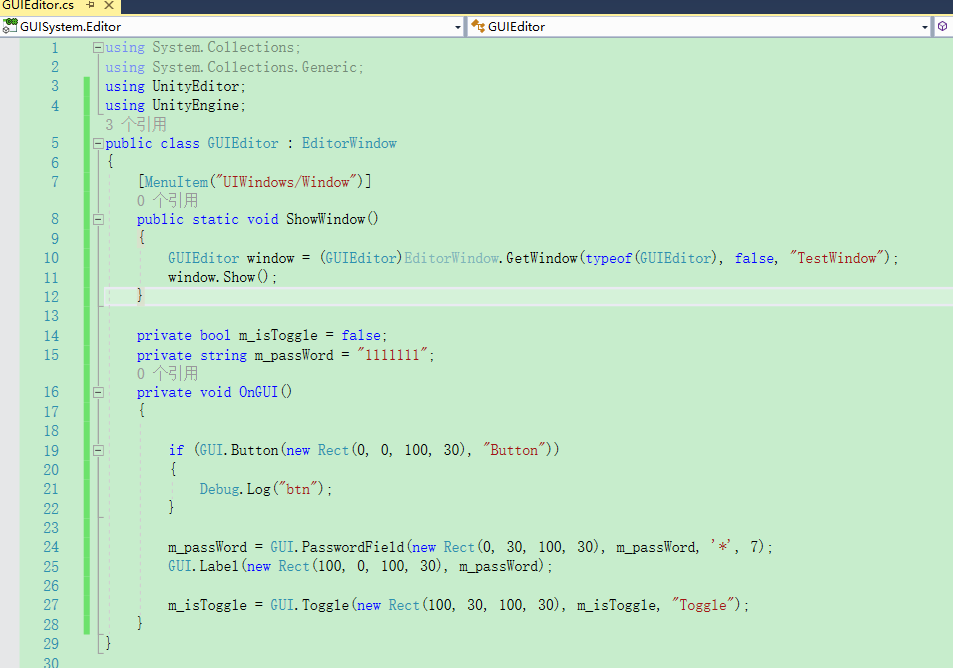
Task: Click the ShowWindow method name
Action: click(x=326, y=219)
